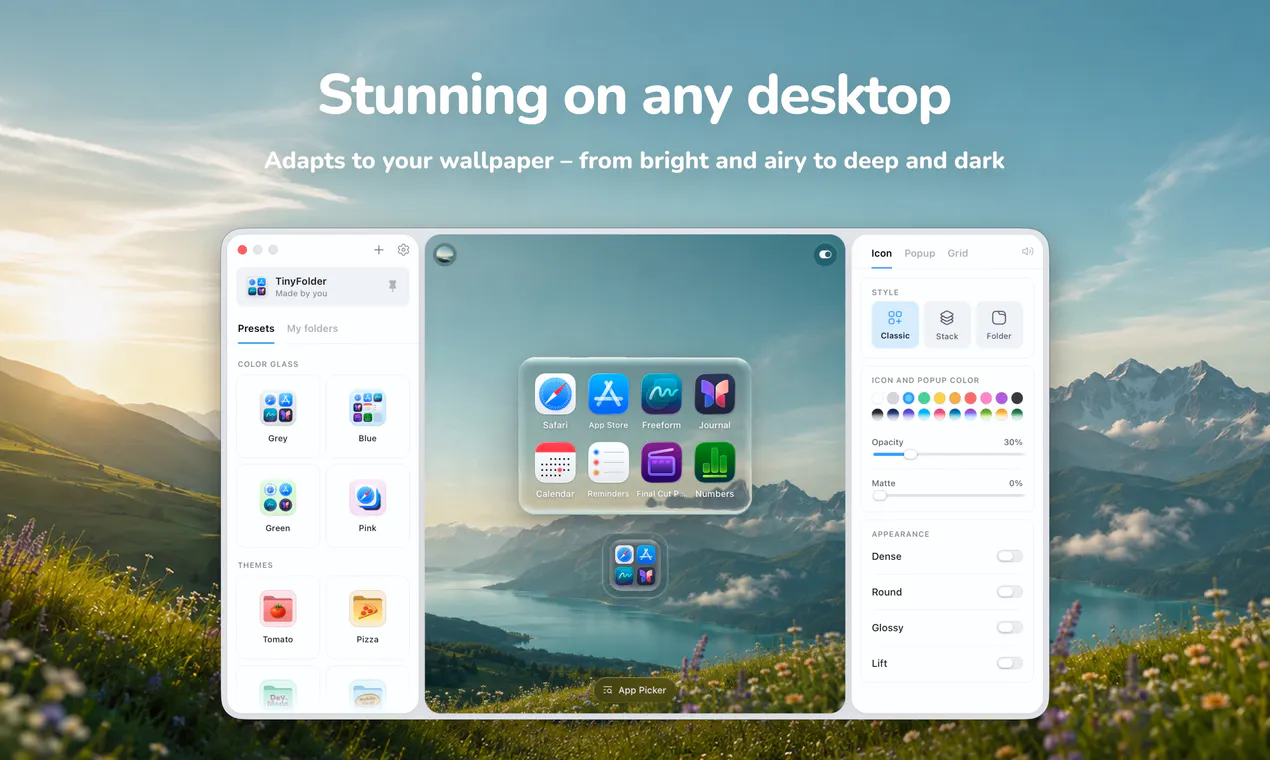Switch to the Presets tab

(x=256, y=328)
